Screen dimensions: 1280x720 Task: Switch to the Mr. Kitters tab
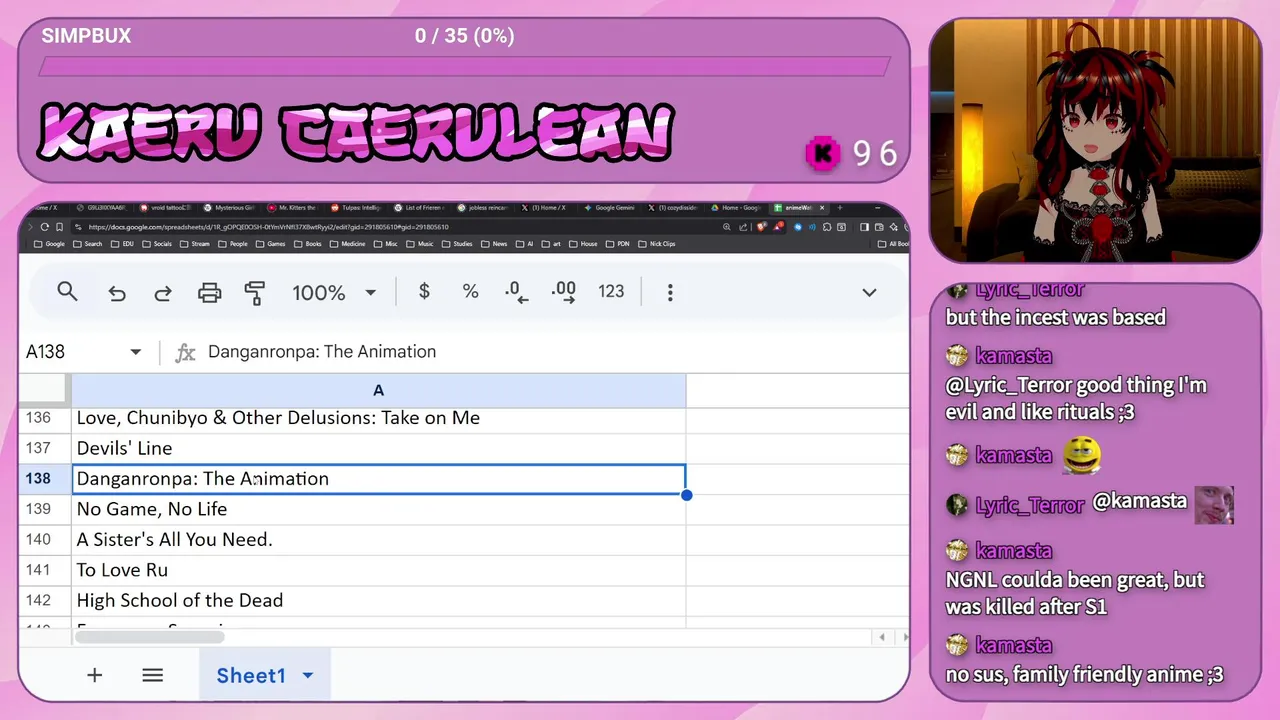[x=294, y=207]
